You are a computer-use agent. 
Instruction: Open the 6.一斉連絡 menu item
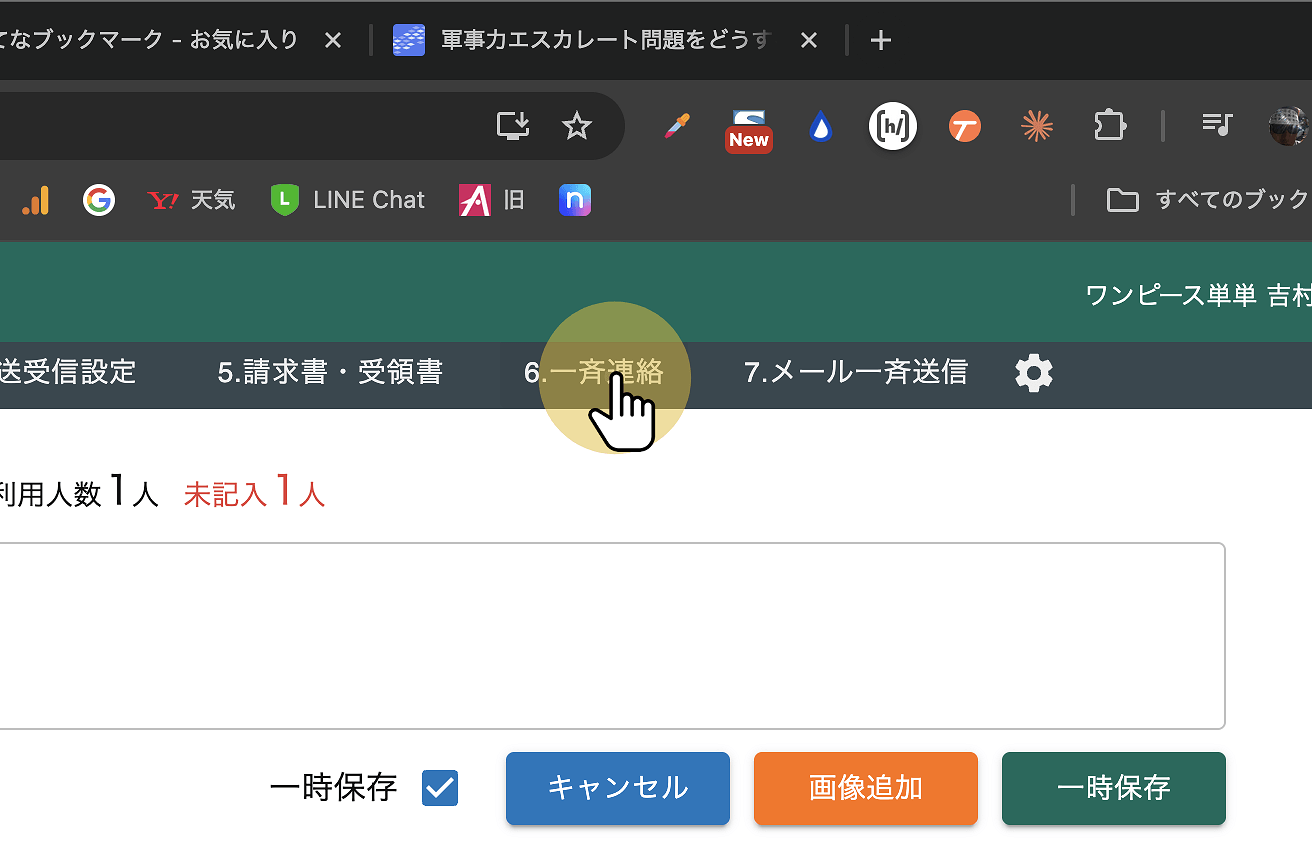594,373
